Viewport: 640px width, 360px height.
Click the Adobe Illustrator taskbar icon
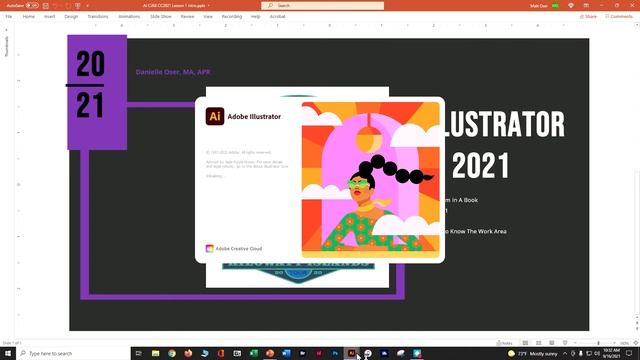[x=351, y=353]
